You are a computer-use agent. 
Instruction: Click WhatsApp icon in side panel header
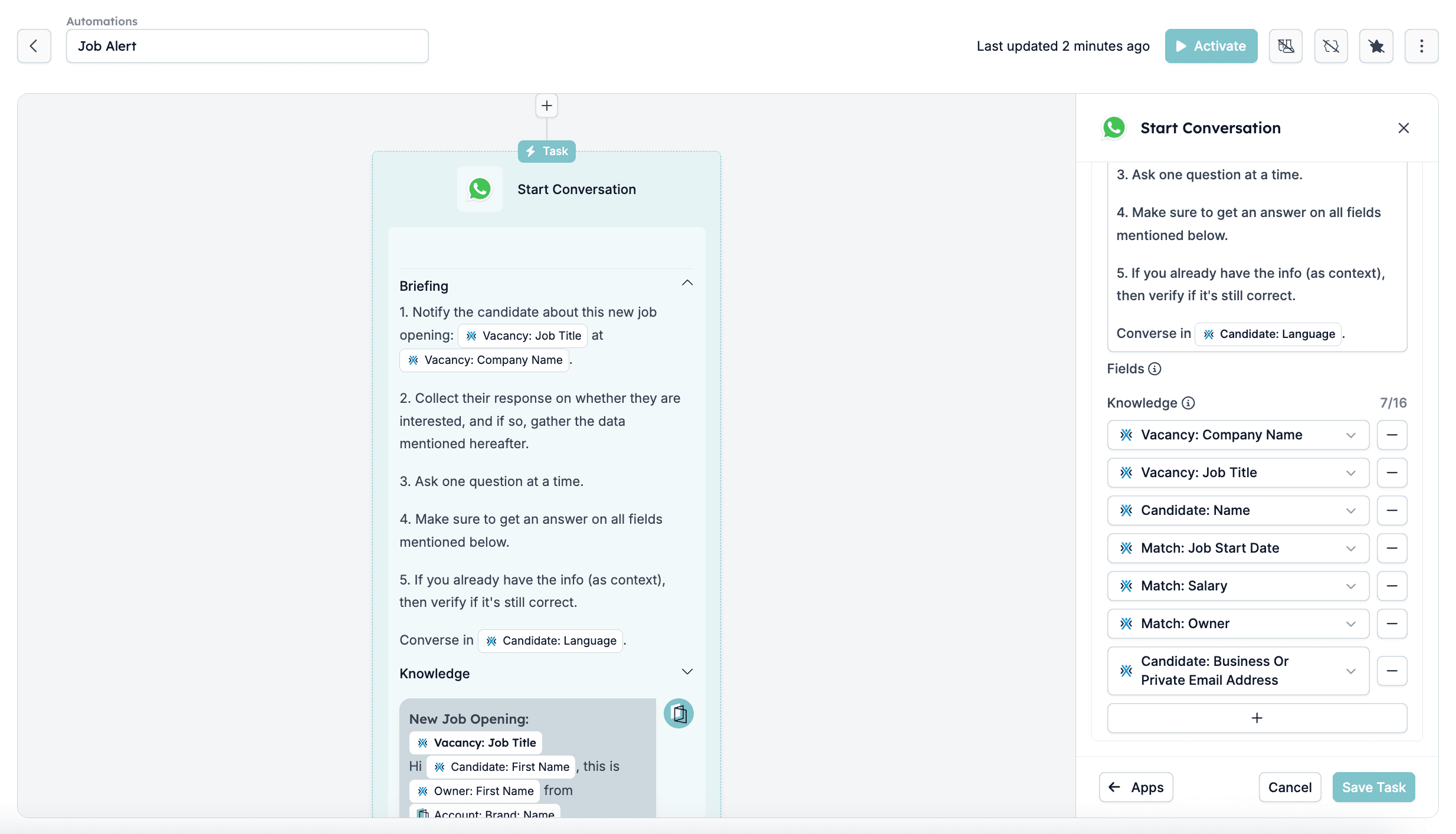[1114, 128]
